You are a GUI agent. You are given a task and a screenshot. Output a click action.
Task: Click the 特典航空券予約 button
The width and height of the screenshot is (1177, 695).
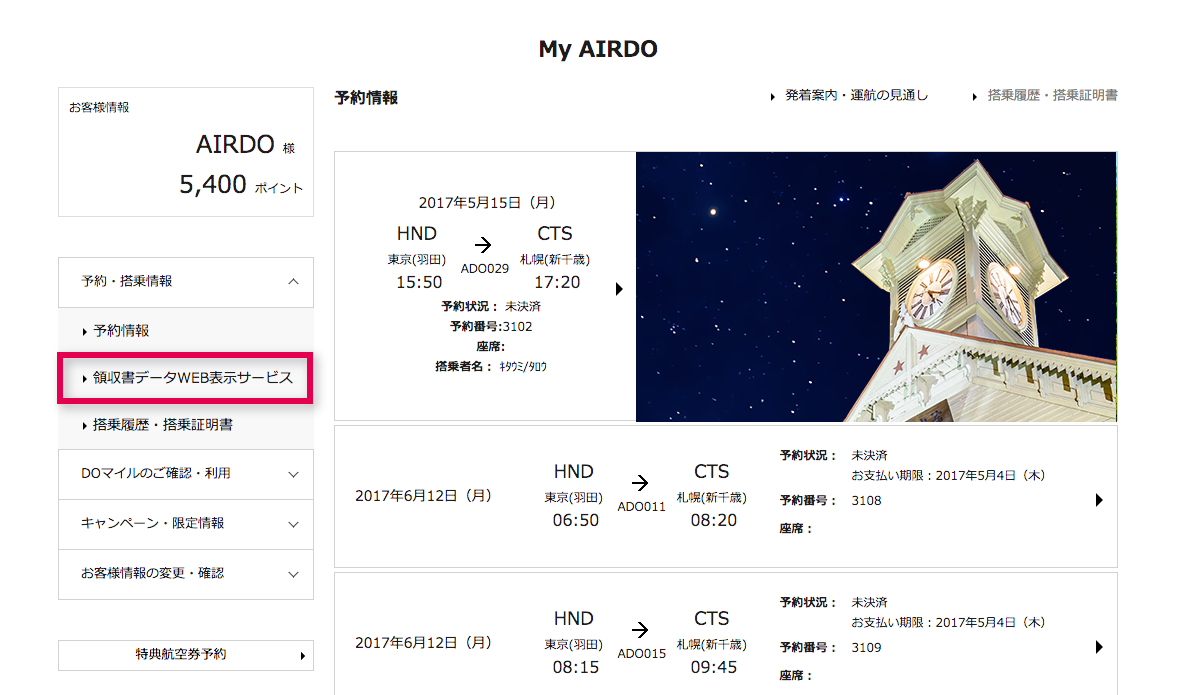click(x=185, y=654)
